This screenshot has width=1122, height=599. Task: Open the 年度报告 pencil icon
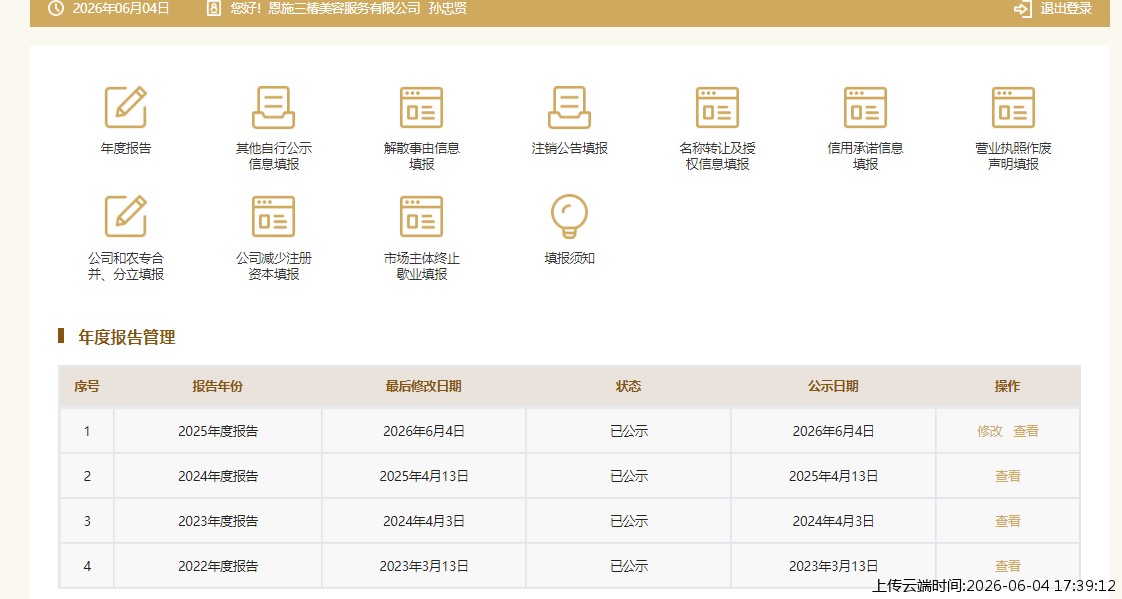126,107
